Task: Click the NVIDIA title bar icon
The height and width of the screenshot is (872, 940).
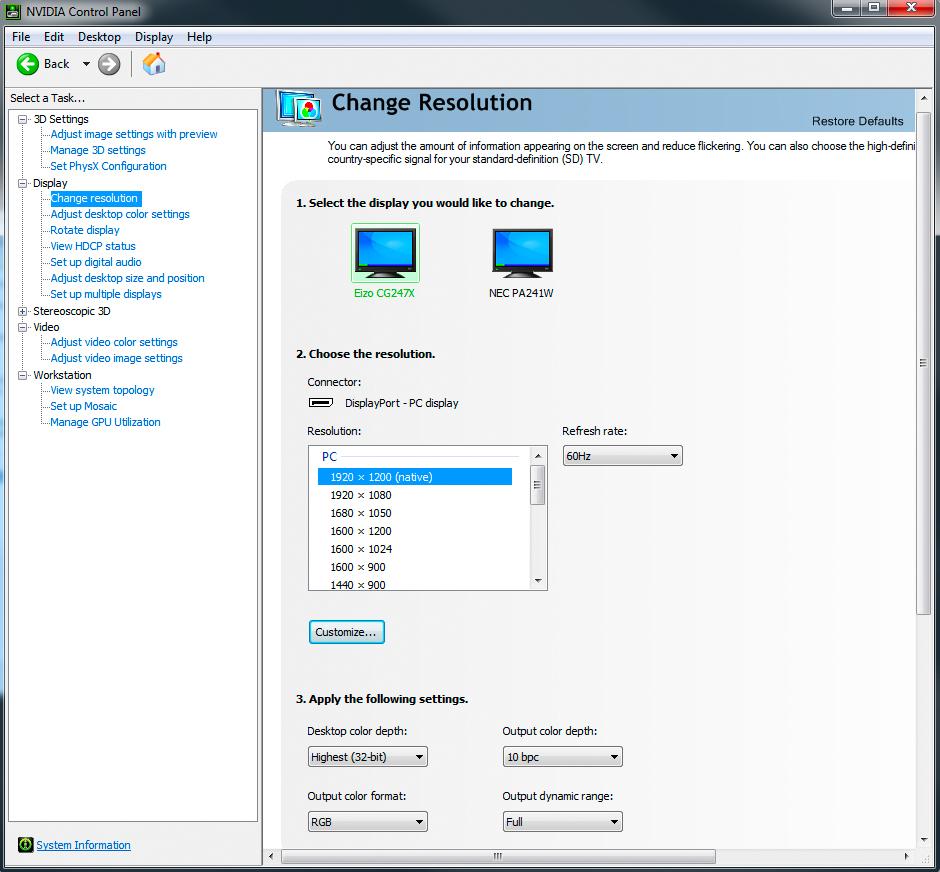Action: click(x=13, y=11)
